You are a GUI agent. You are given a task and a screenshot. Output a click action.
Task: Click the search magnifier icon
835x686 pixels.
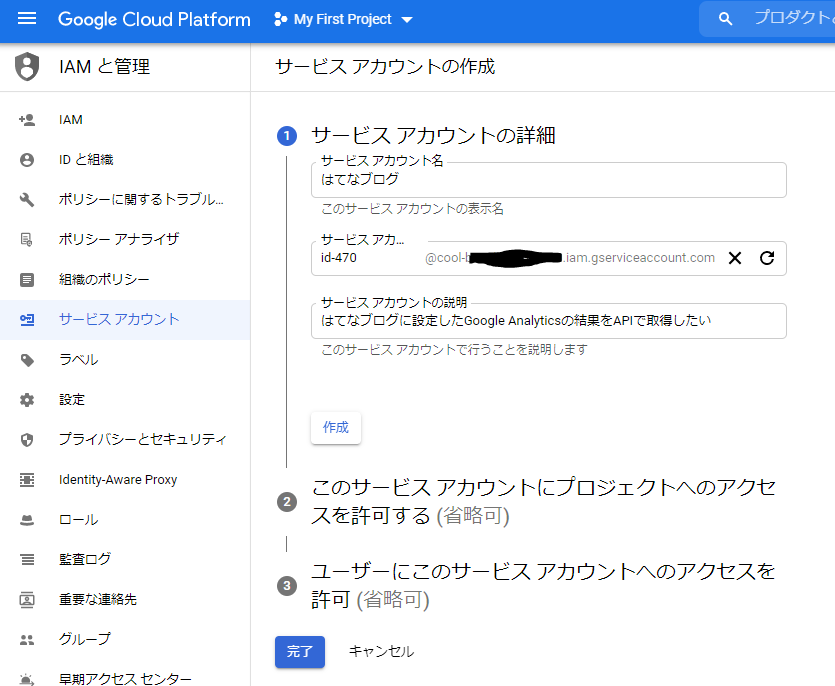coord(727,18)
